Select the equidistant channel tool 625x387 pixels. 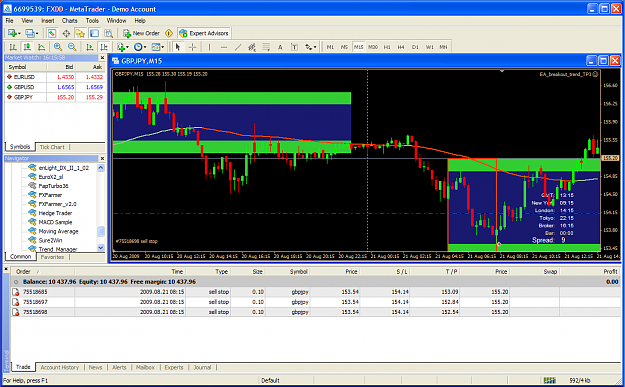pyautogui.click(x=252, y=47)
